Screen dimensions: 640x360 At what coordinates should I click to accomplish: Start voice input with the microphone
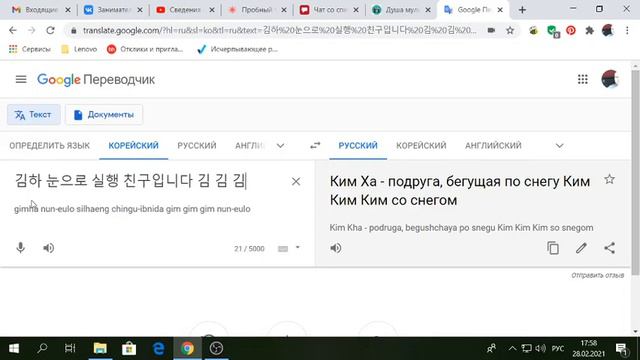pyautogui.click(x=20, y=248)
